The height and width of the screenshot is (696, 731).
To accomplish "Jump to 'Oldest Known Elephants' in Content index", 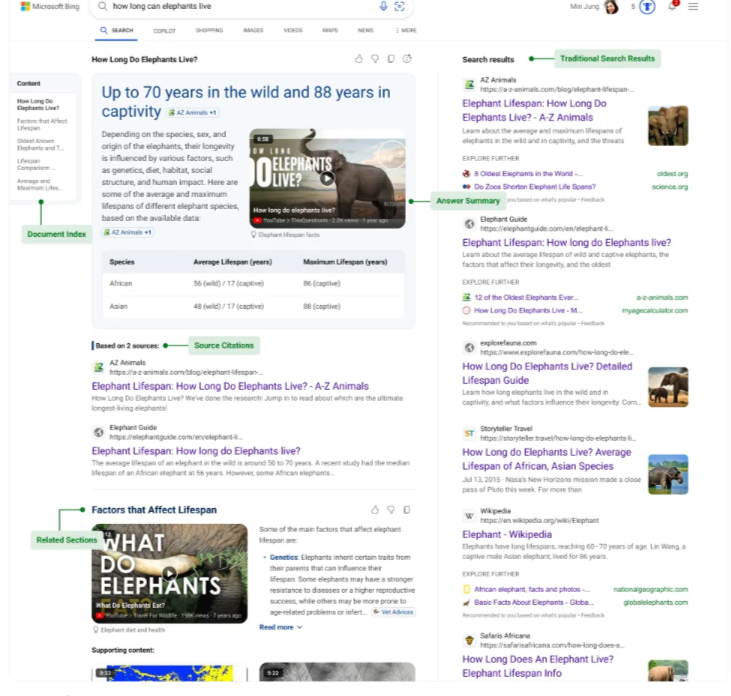I will [40, 145].
